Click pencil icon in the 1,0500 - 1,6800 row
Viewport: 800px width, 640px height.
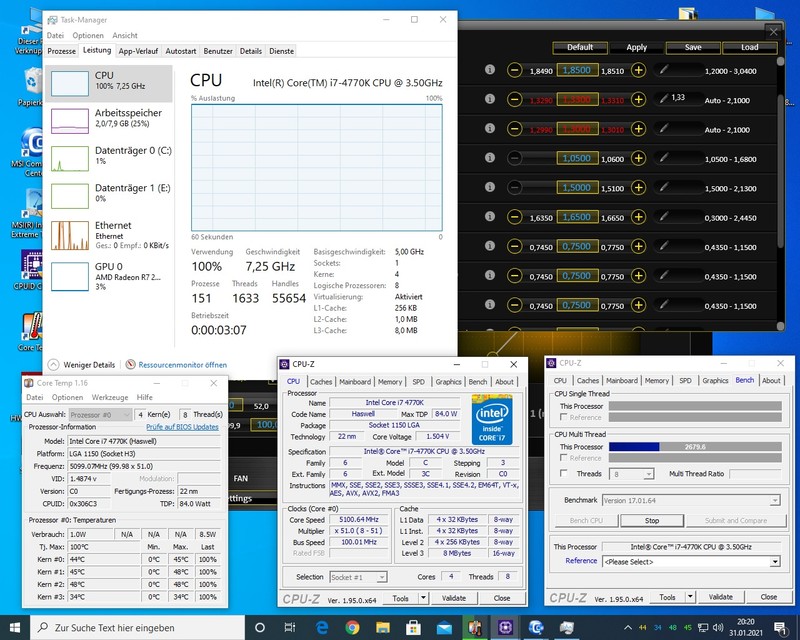[x=664, y=158]
